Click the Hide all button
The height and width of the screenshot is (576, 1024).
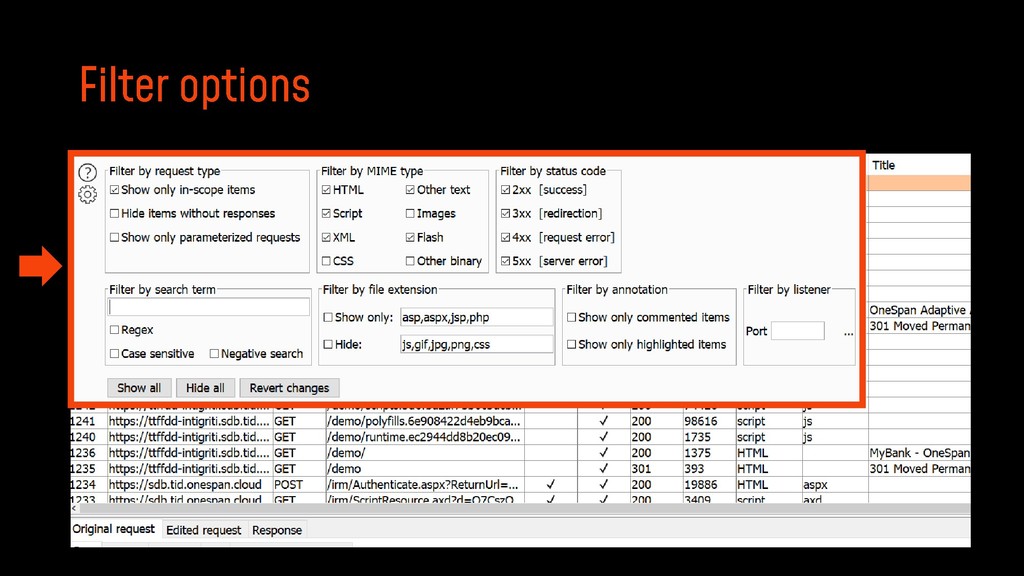[x=205, y=388]
